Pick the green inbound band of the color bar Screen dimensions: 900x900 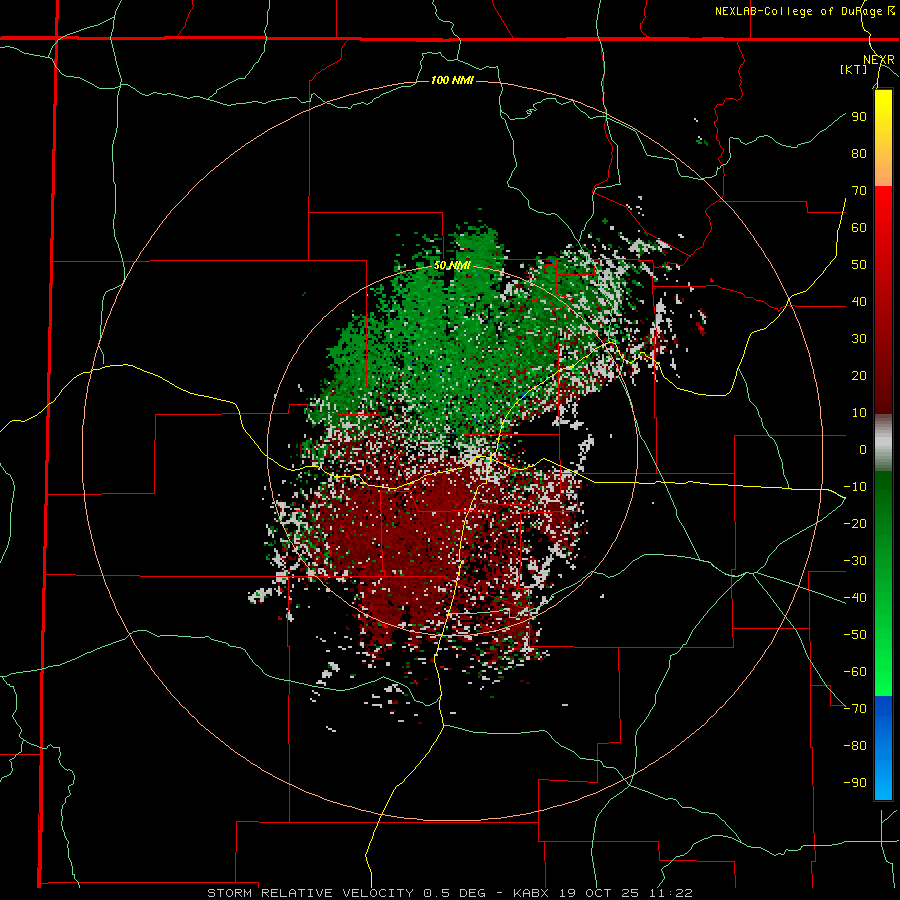coord(883,584)
